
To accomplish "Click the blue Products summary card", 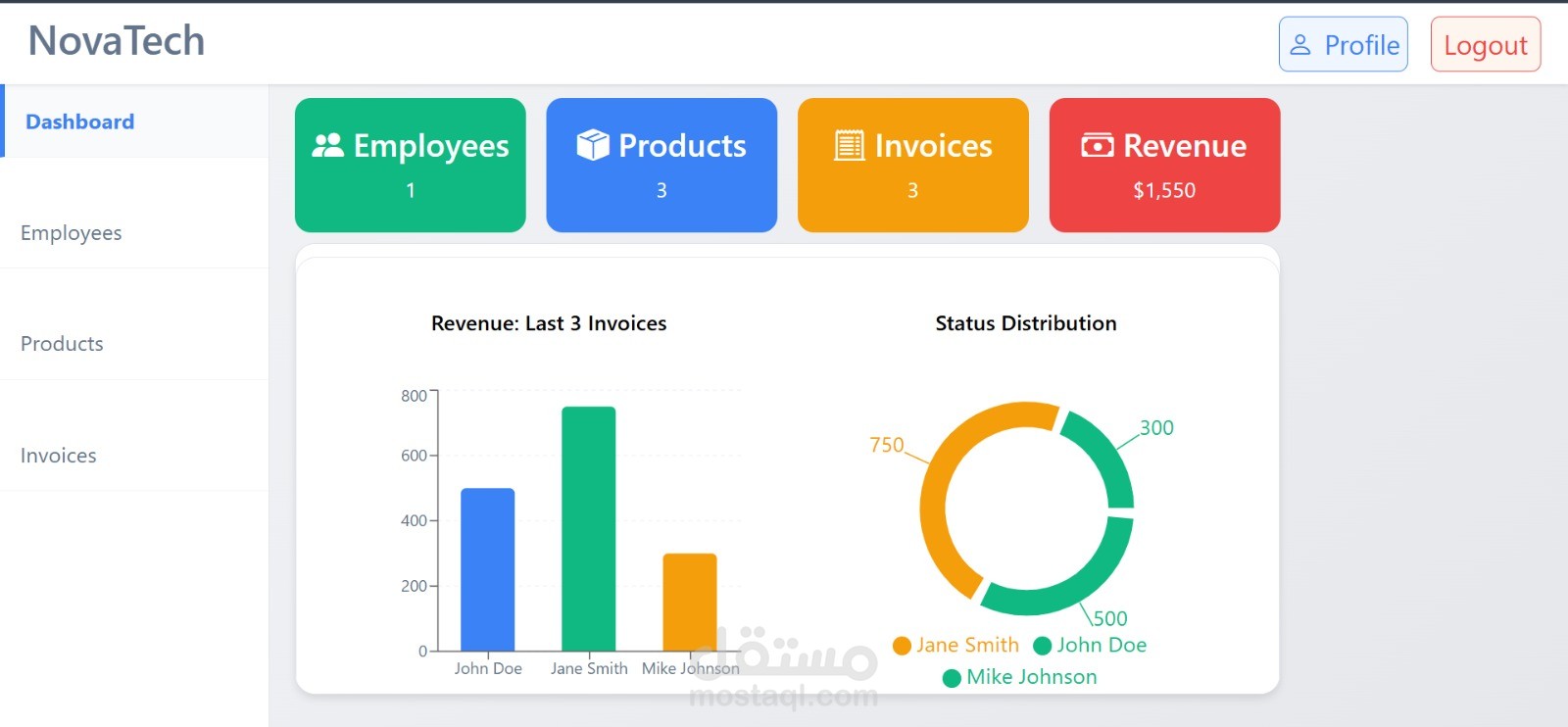I will click(x=661, y=165).
